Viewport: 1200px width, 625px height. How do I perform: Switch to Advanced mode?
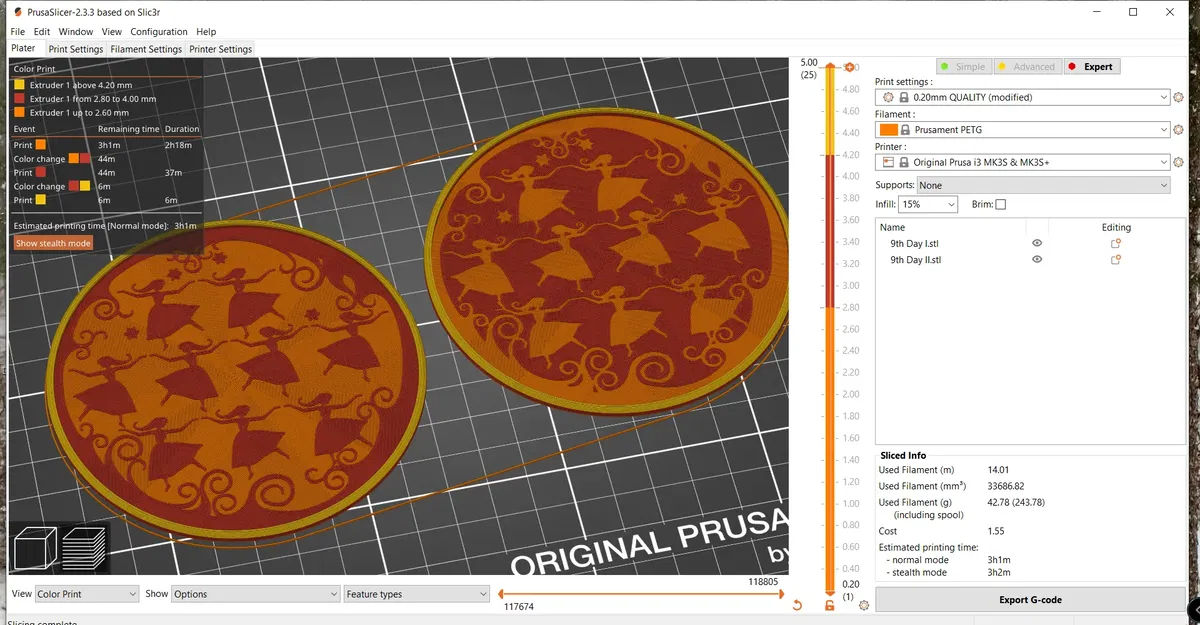(x=1026, y=66)
